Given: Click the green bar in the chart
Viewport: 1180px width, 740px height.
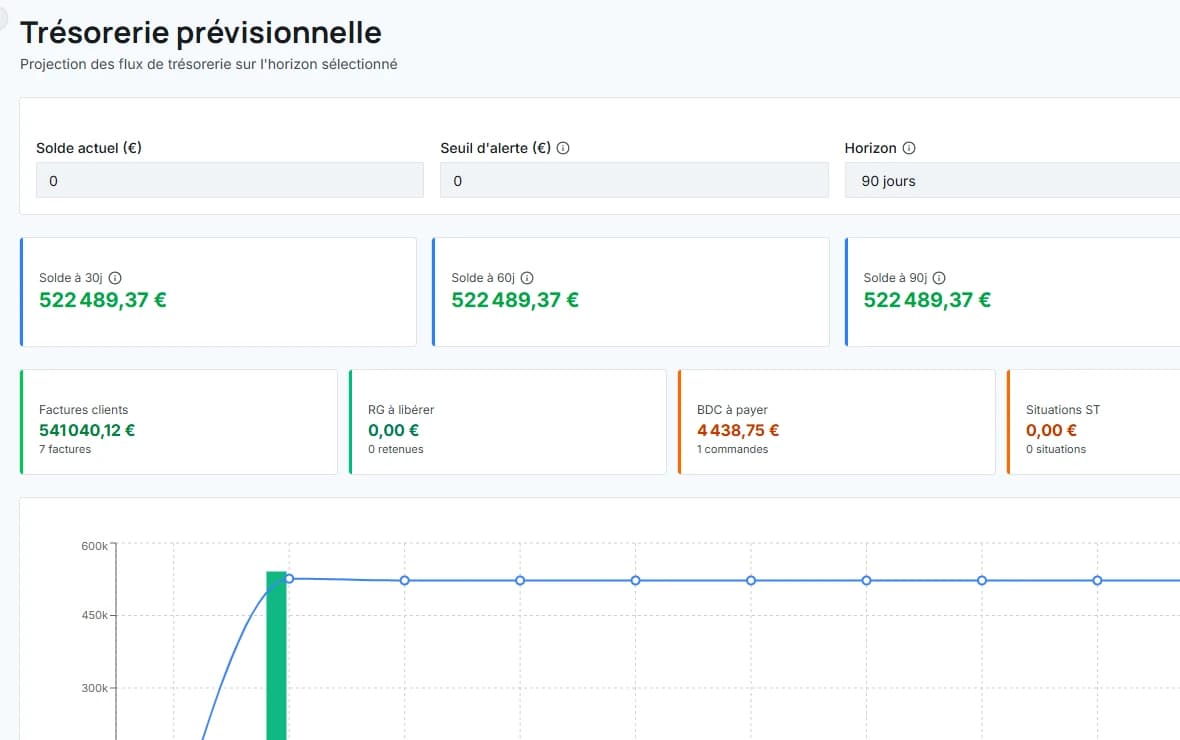Looking at the screenshot, I should [276, 656].
